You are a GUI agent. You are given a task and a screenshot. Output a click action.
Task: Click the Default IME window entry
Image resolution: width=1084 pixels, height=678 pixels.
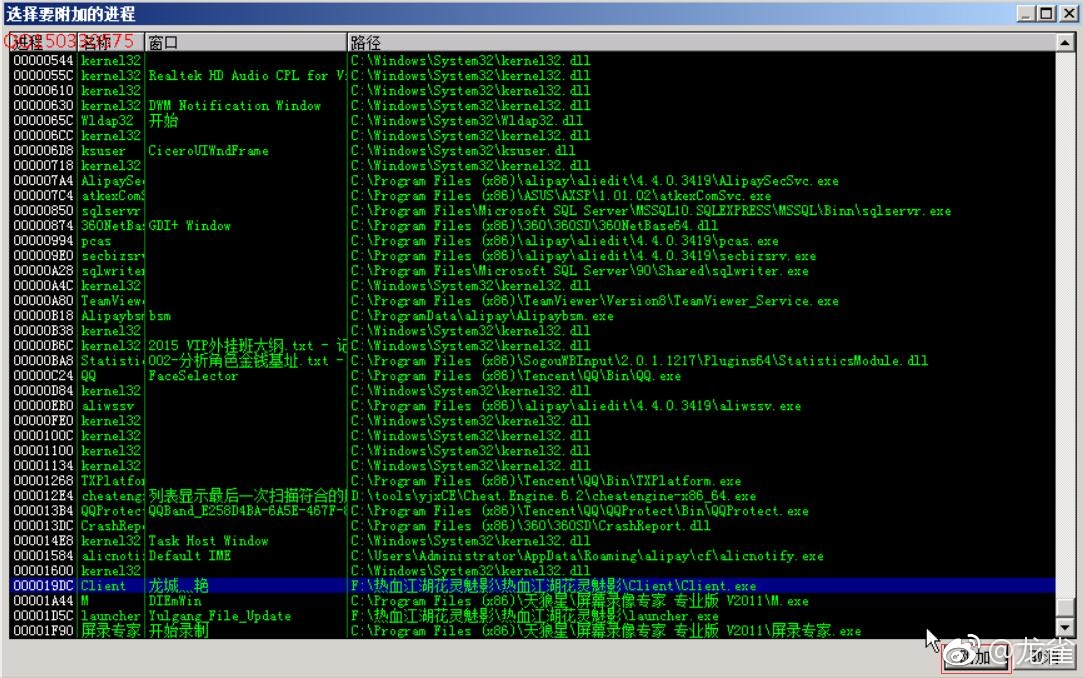click(x=189, y=556)
